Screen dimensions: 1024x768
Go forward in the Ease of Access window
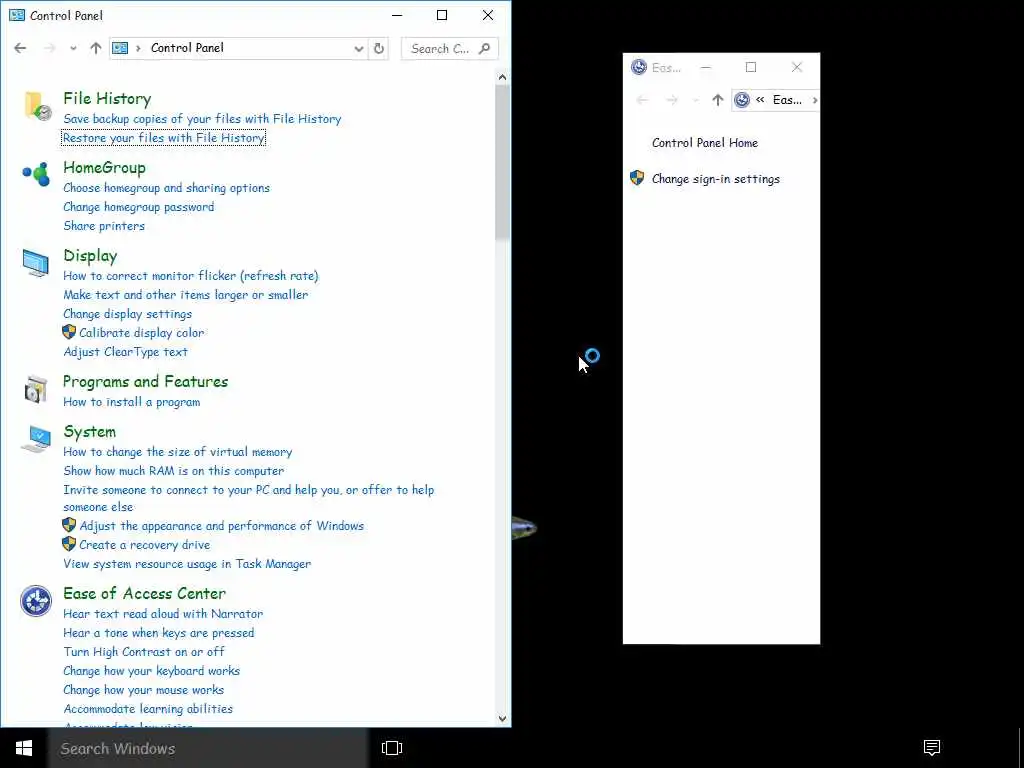click(672, 100)
